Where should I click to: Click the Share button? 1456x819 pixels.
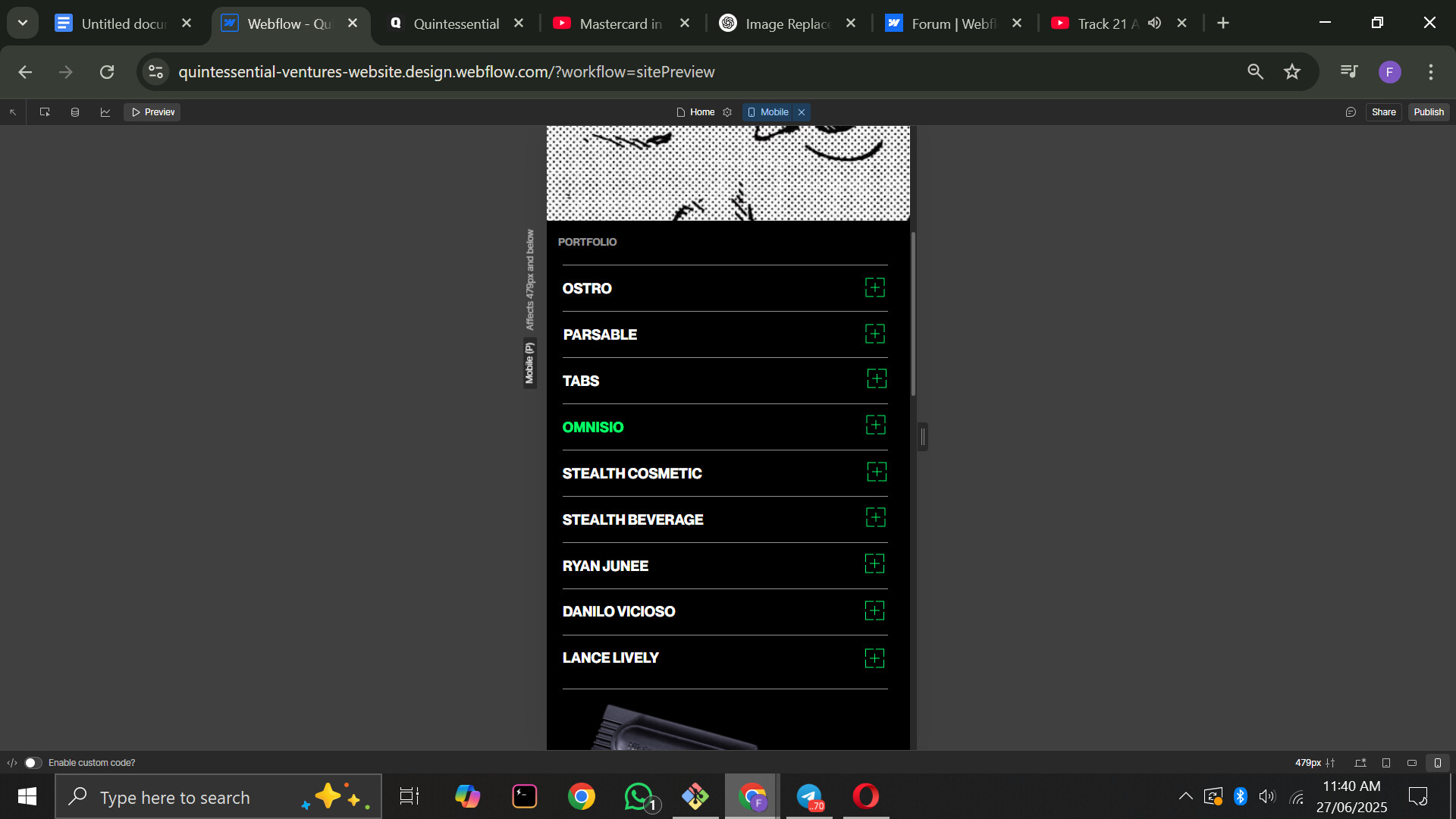pos(1383,112)
